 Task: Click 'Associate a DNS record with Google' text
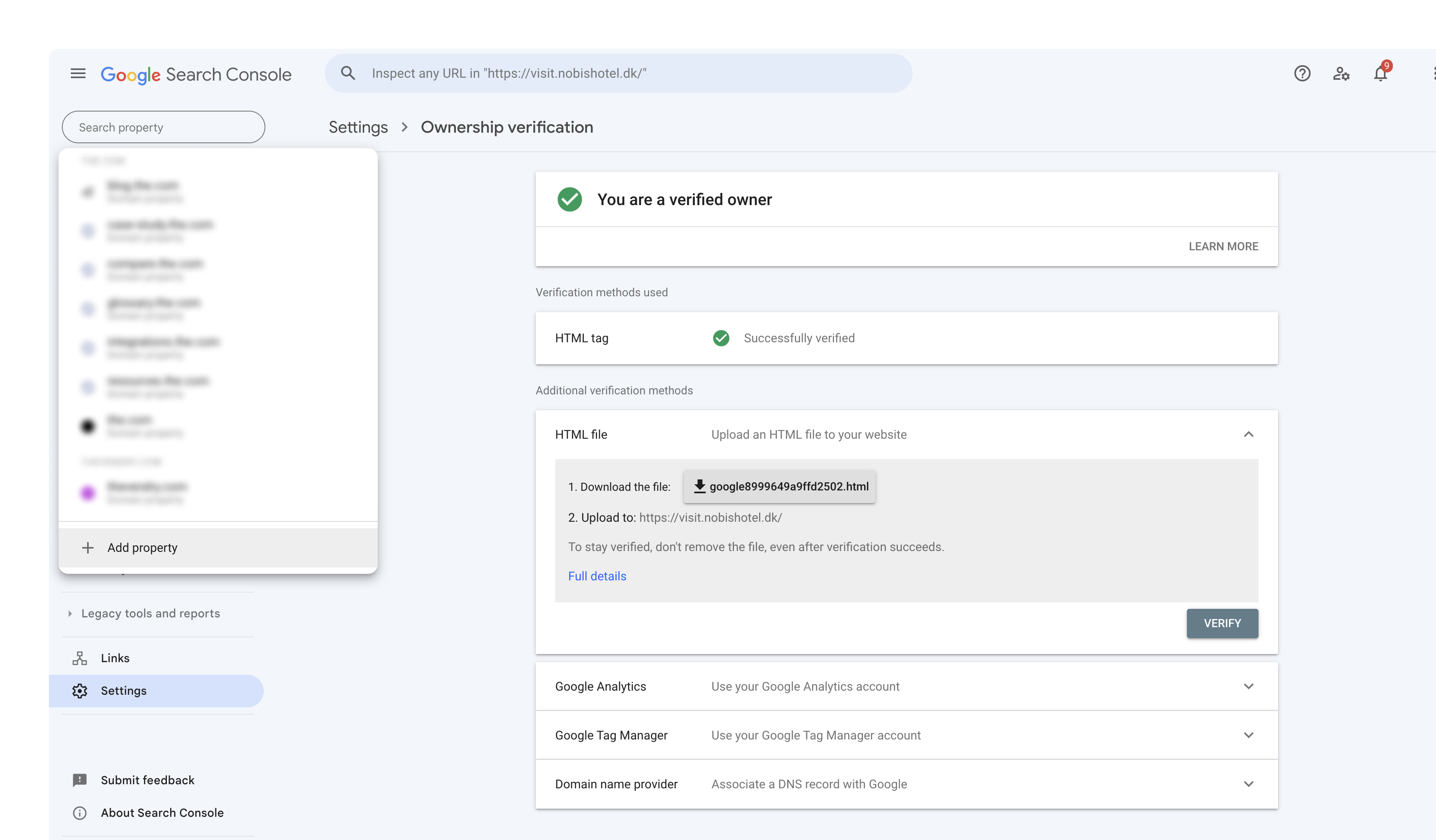(809, 784)
